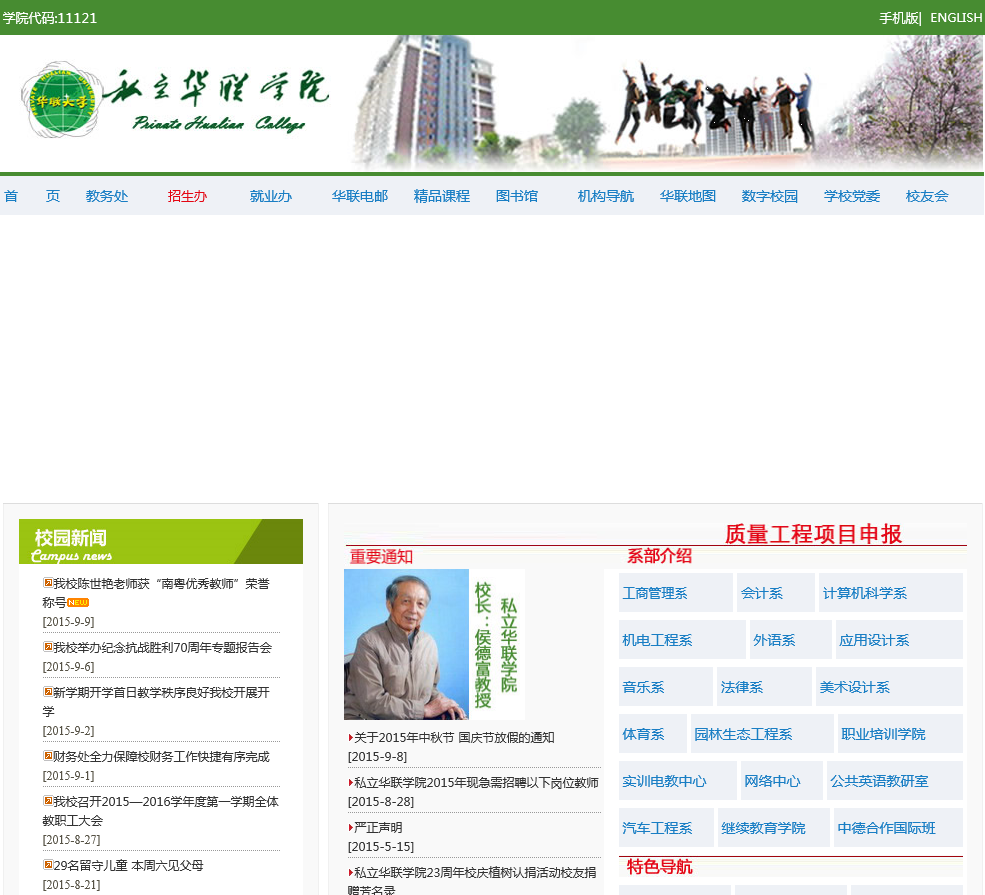Open 华联地图 map menu item
Viewport: 985px width, 895px height.
tap(688, 196)
